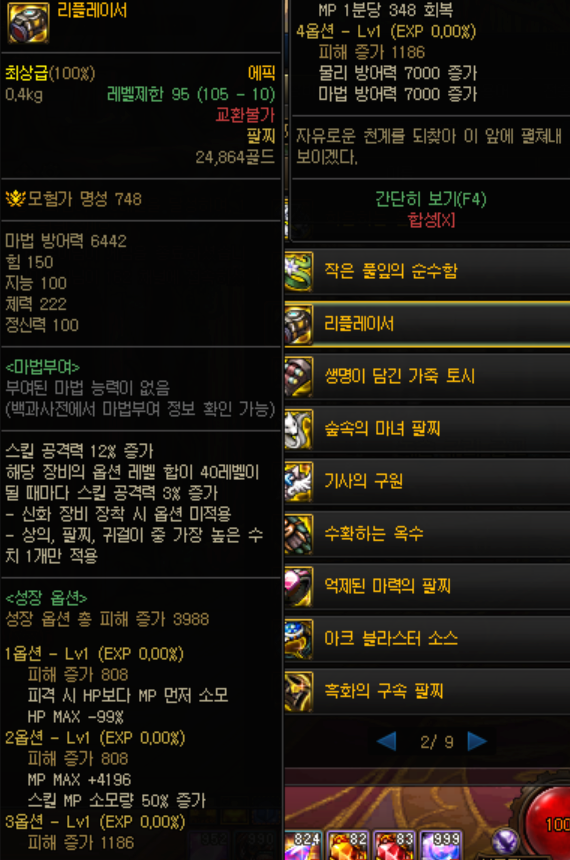The width and height of the screenshot is (570, 860).
Task: Click the 생명이 담긴 가죽 토시 icon
Action: [299, 376]
